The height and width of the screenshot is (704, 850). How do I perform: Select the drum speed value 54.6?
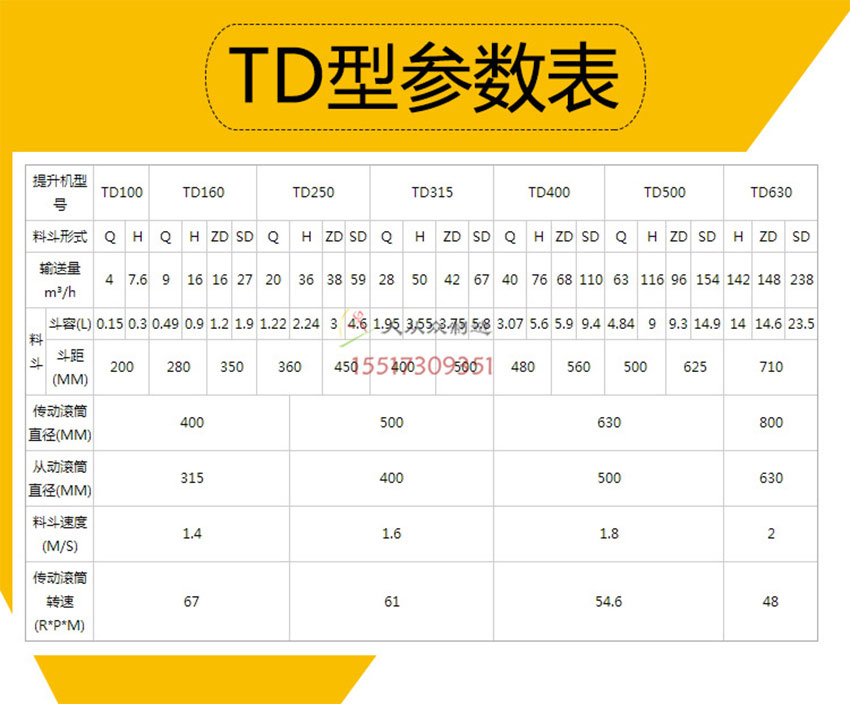pyautogui.click(x=609, y=600)
